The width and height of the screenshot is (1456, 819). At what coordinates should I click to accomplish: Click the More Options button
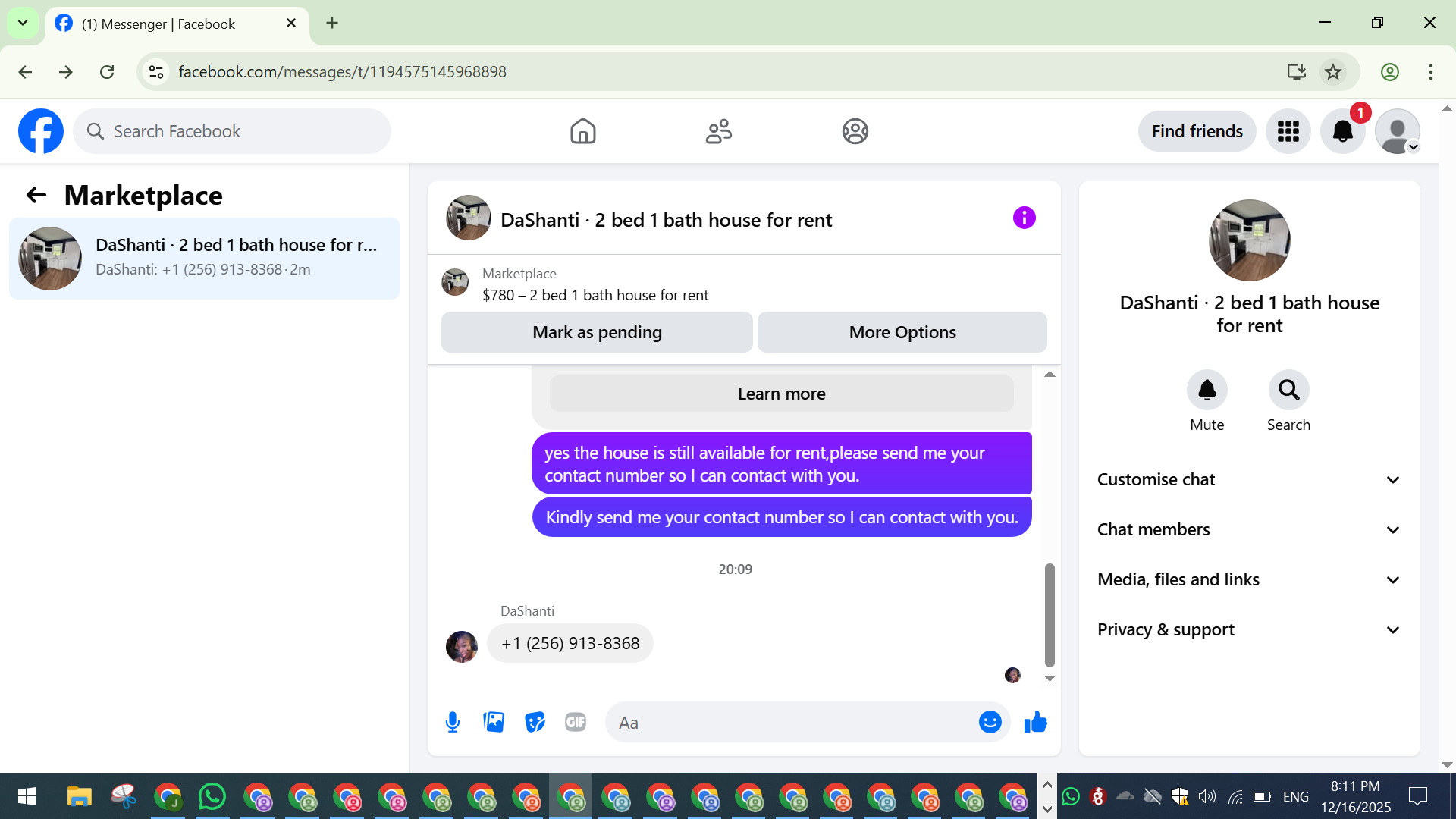point(902,332)
